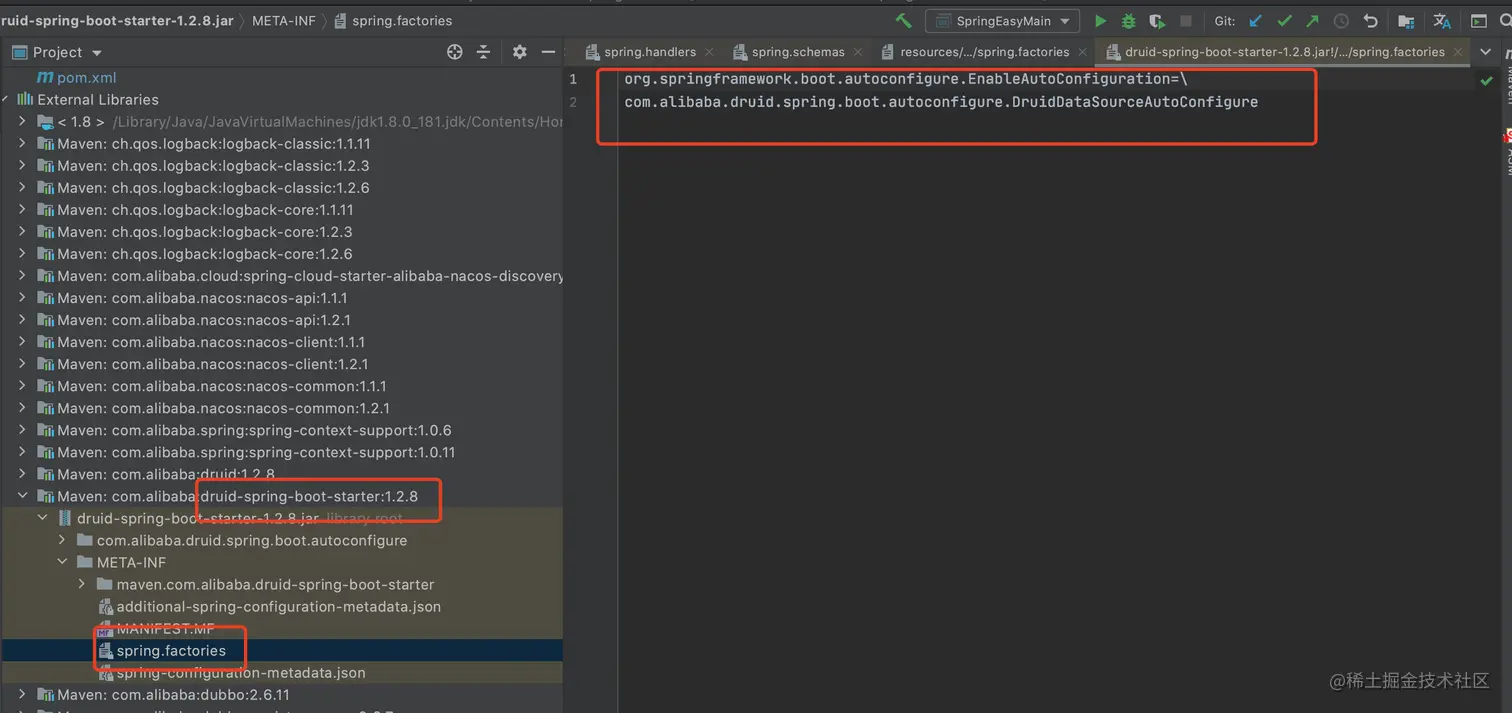This screenshot has height=713, width=1512.
Task: Select Maven: com.alibaba:dubbo:2.6.11 library
Action: 173,694
